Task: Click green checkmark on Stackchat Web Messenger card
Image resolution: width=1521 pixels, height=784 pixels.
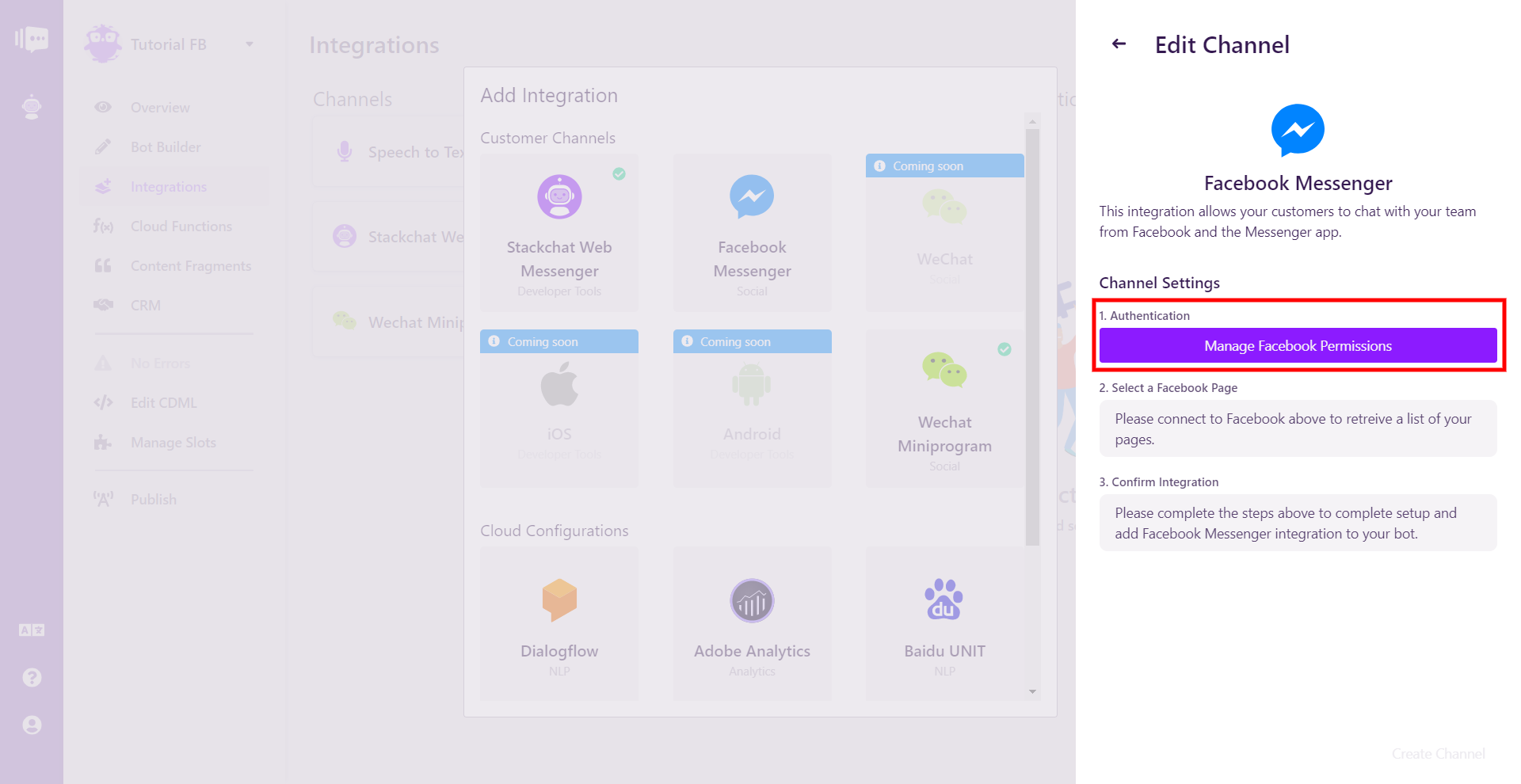Action: [x=619, y=173]
